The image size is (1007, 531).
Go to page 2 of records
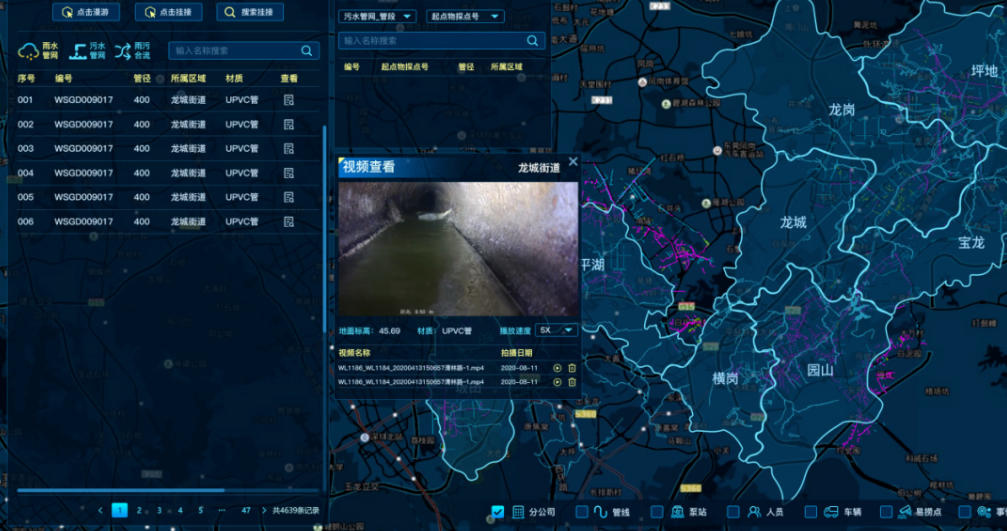click(x=139, y=510)
